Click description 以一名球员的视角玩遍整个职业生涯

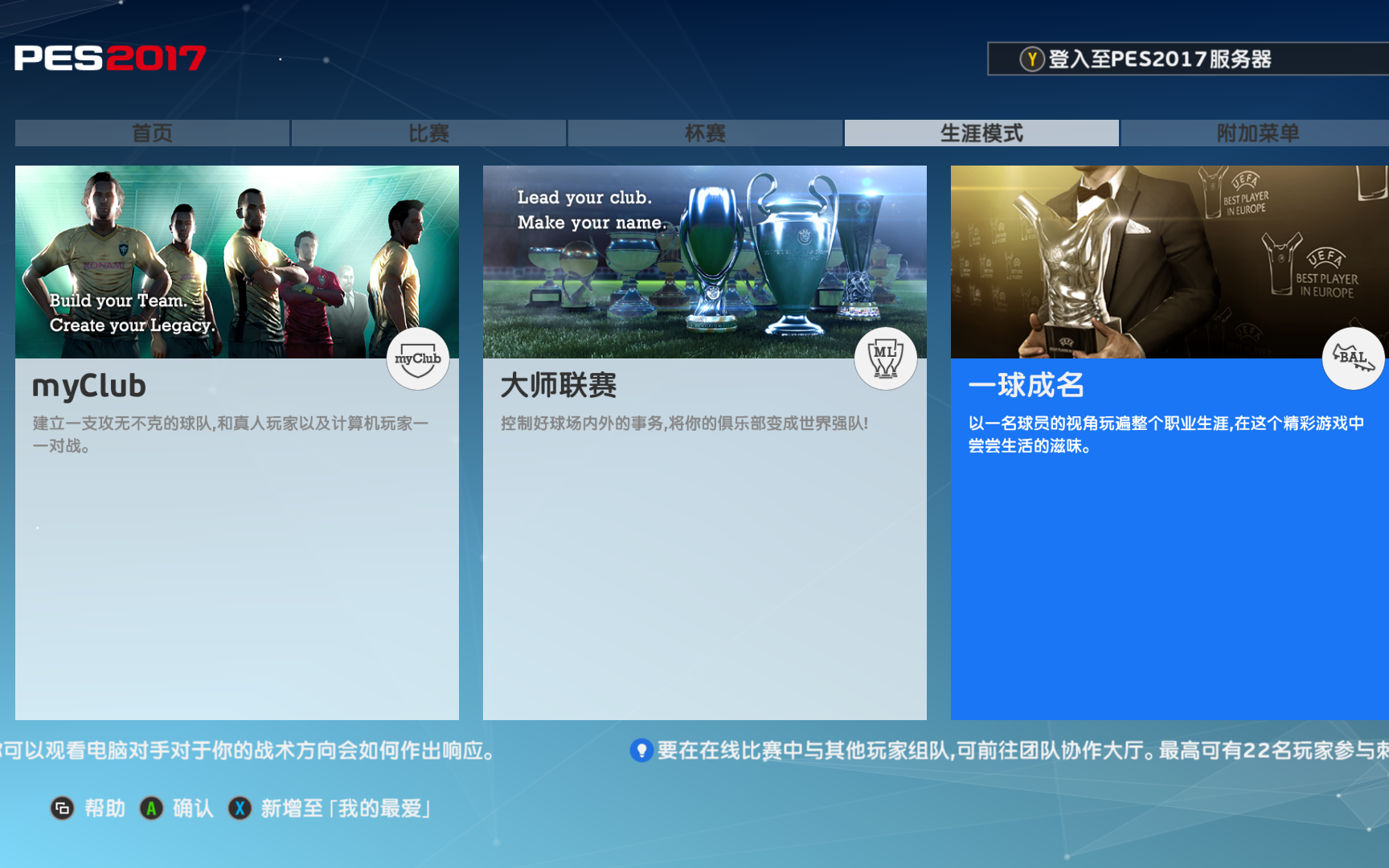(1166, 434)
